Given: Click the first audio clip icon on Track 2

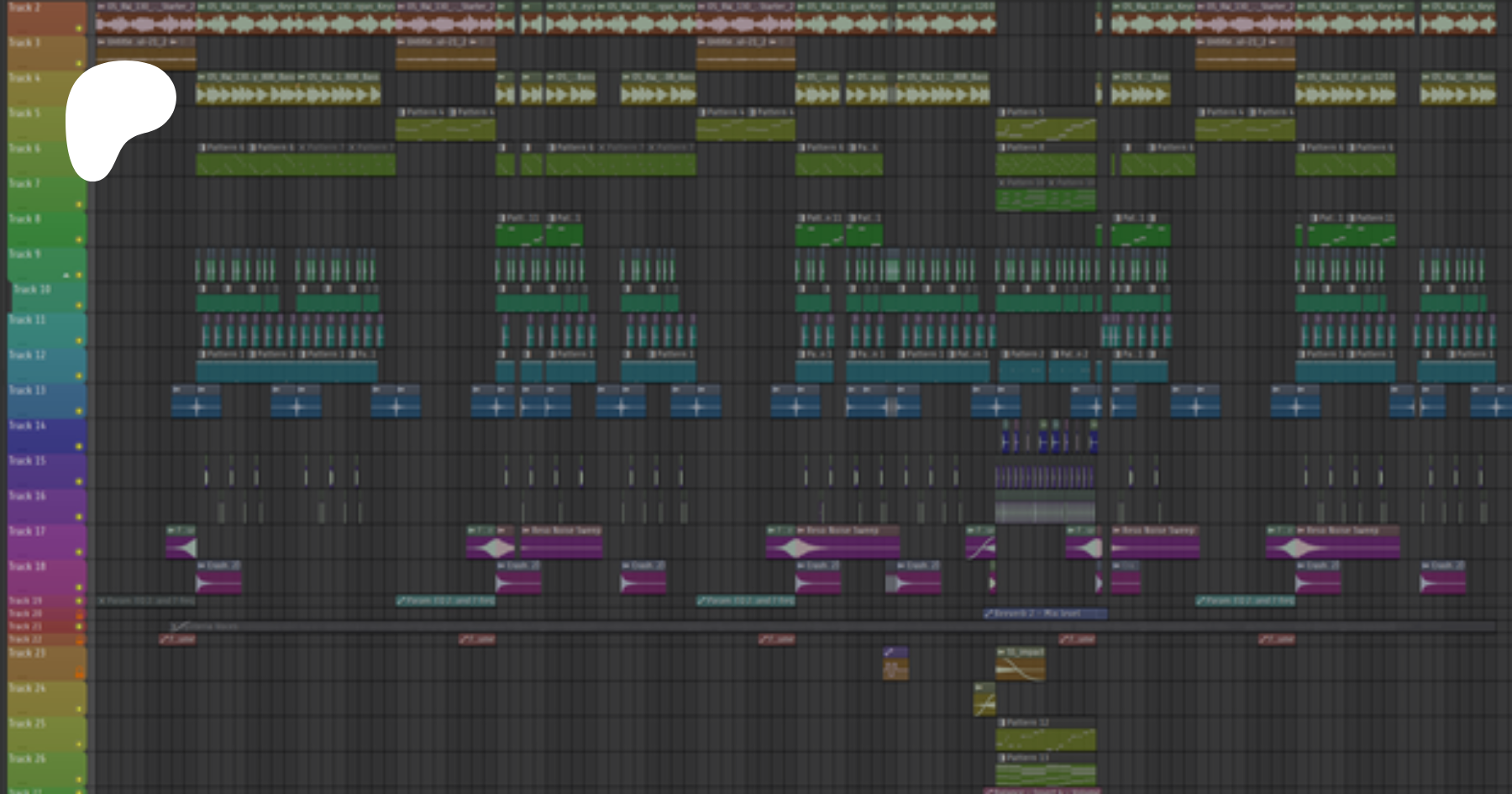Looking at the screenshot, I should tap(101, 7).
